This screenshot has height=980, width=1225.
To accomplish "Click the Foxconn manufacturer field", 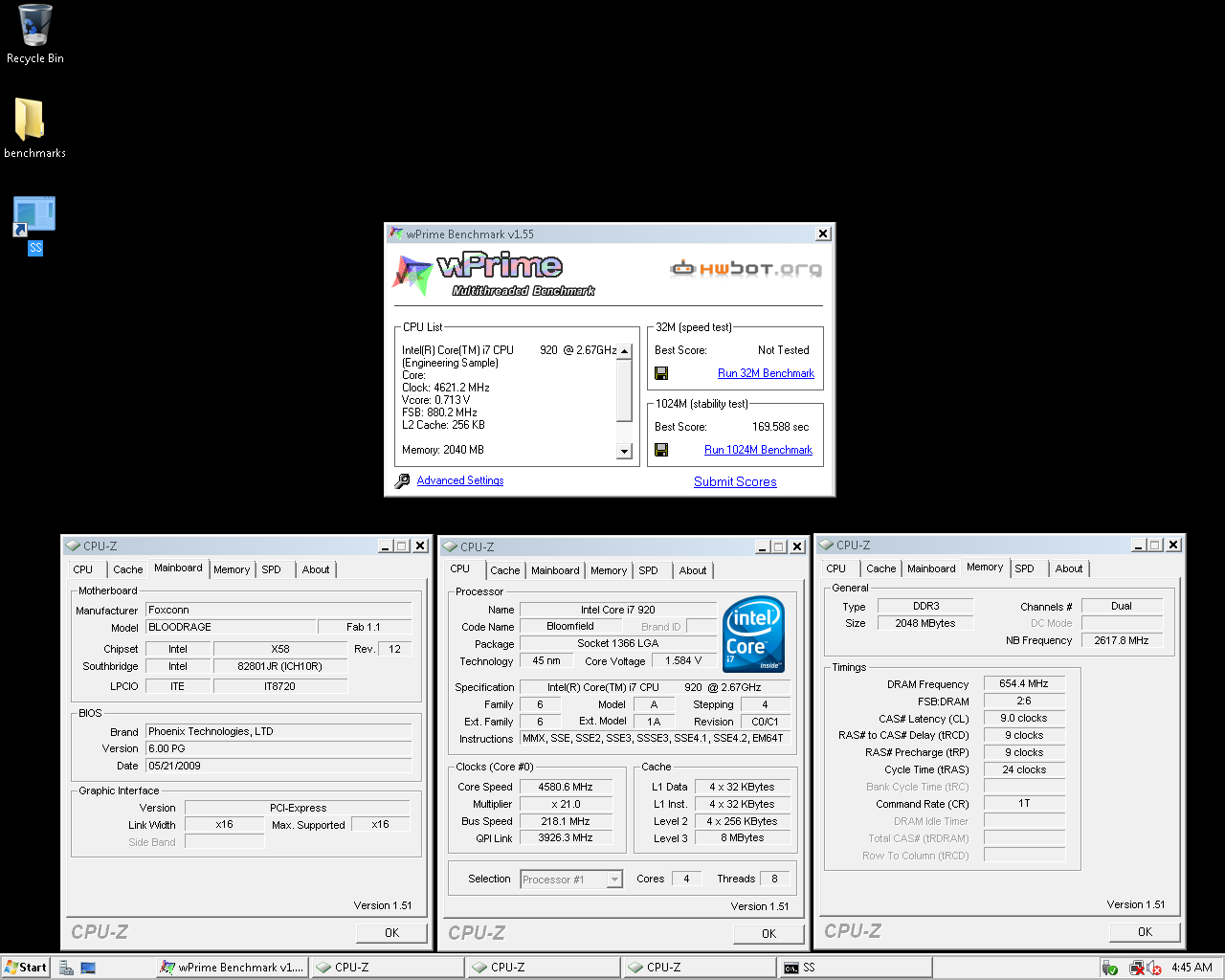I will tap(278, 610).
